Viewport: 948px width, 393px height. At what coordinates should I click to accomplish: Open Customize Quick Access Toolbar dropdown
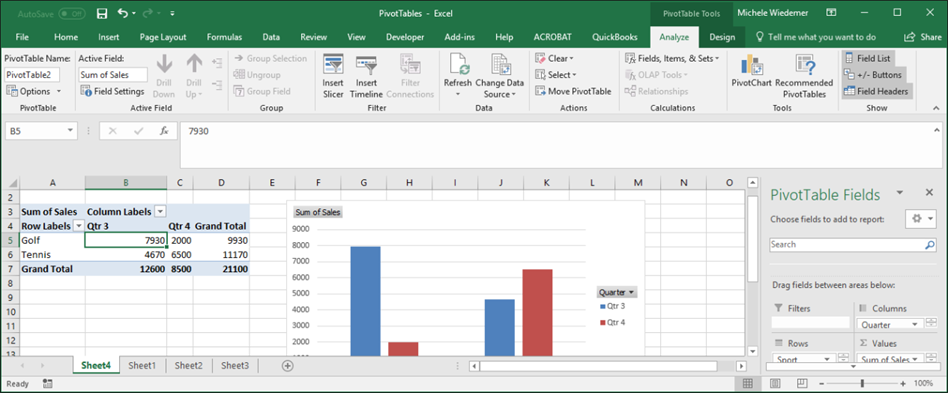(173, 13)
